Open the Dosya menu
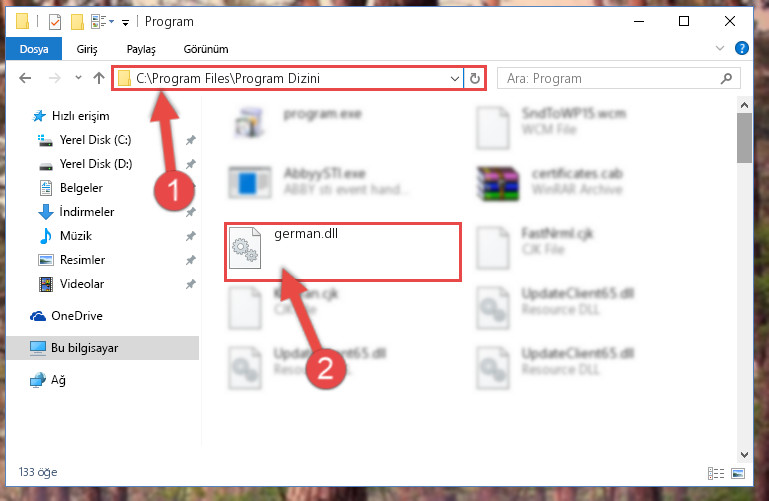 (34, 49)
